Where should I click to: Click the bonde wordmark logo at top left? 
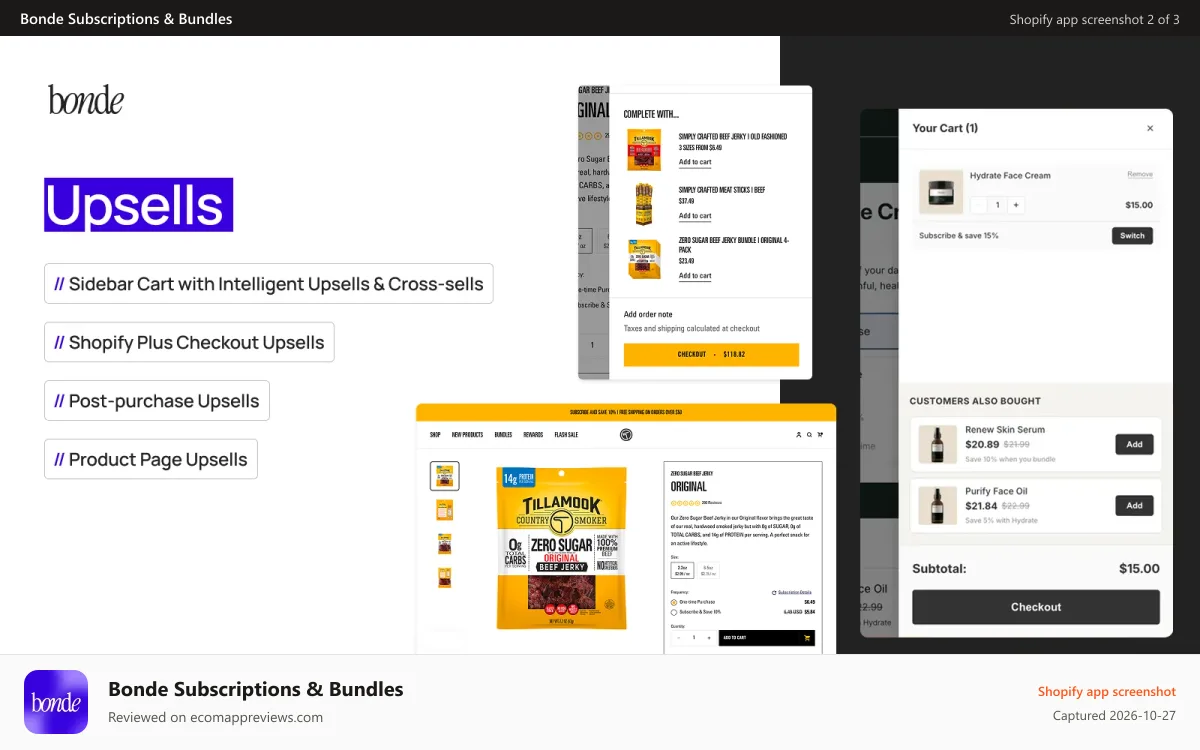pyautogui.click(x=86, y=100)
